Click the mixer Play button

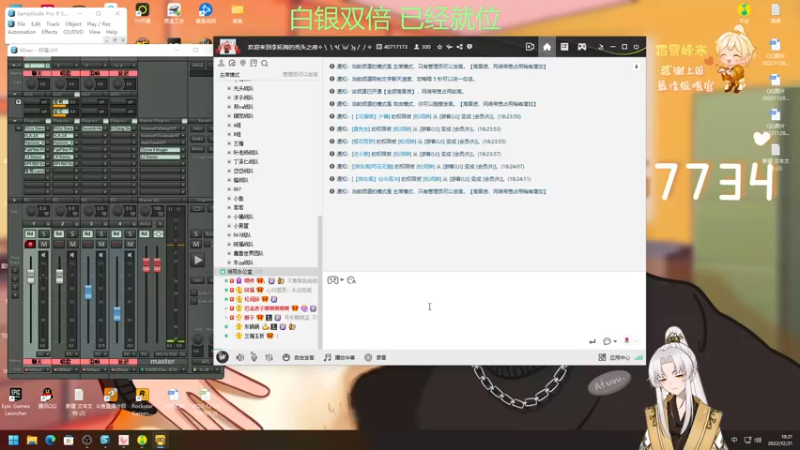(198, 260)
